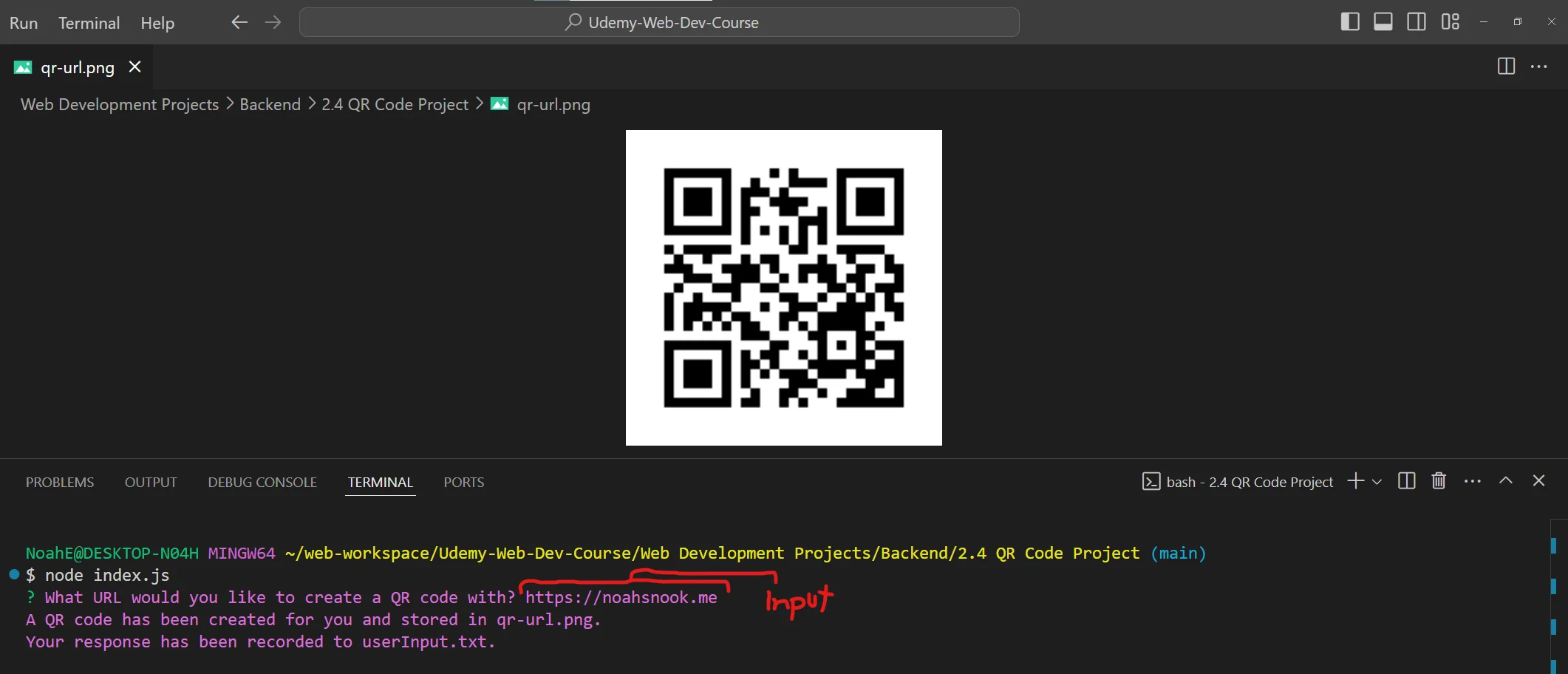Screen dimensions: 1568x674
Task: Go forward with the right arrow
Action: coord(273,22)
